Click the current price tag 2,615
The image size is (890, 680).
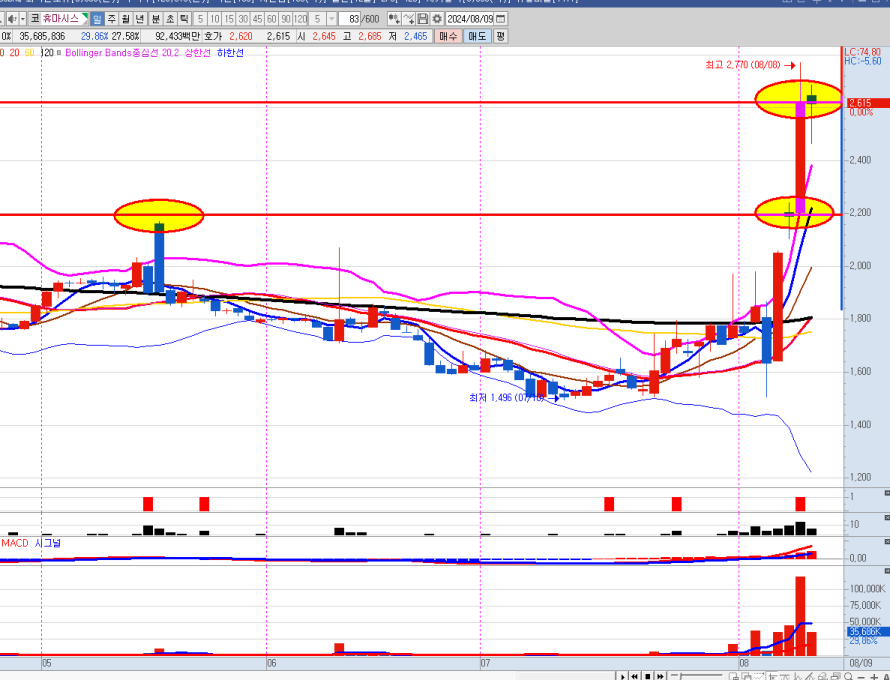tap(868, 103)
